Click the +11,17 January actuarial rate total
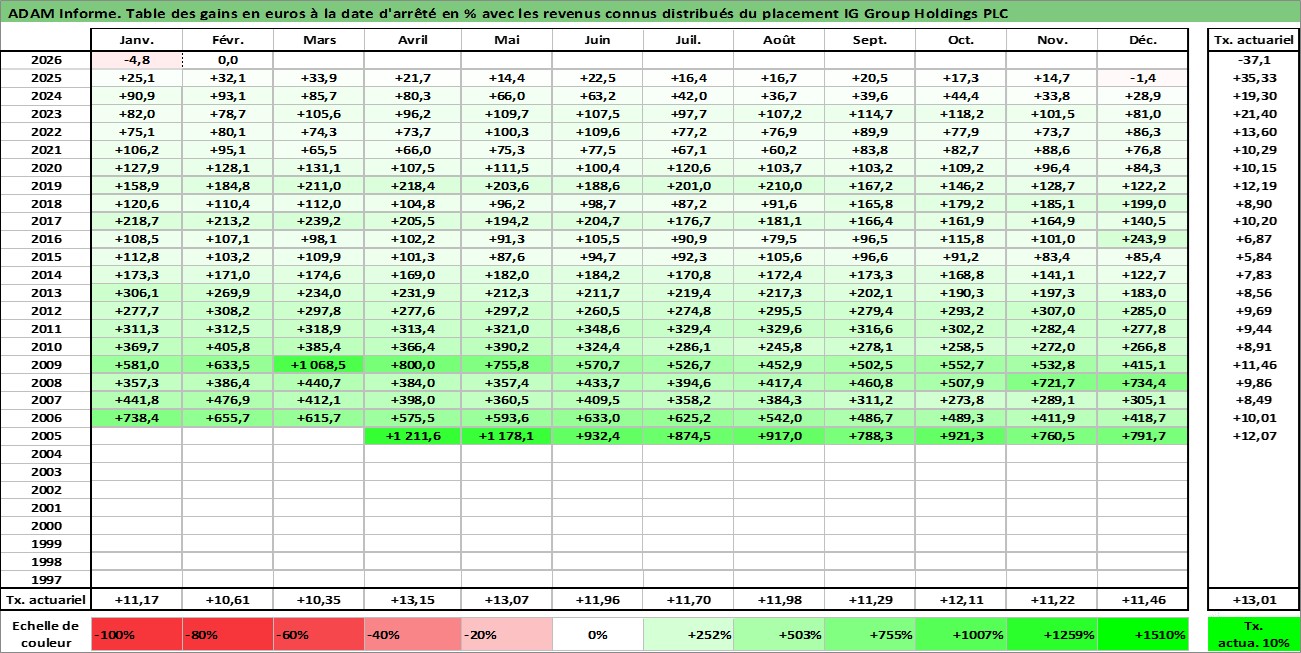The width and height of the screenshot is (1301, 653). pos(136,600)
